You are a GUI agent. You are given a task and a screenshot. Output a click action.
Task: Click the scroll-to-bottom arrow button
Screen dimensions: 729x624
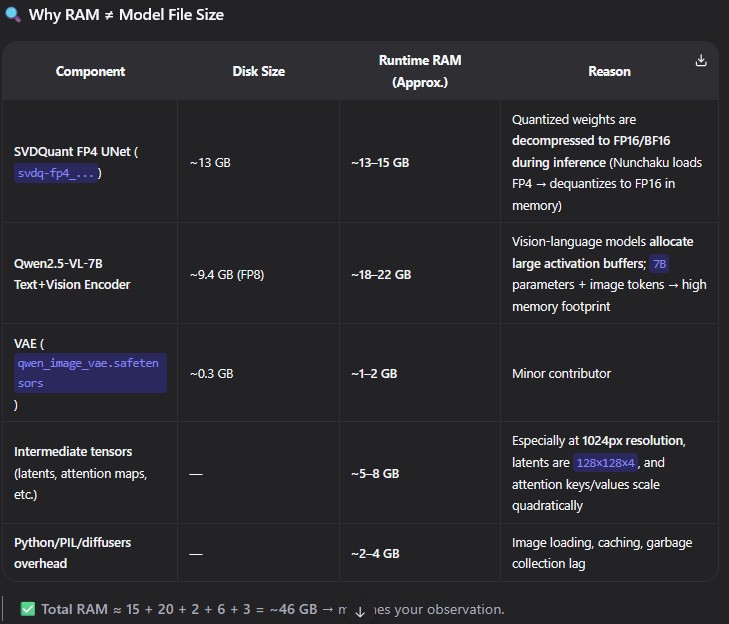tap(360, 611)
